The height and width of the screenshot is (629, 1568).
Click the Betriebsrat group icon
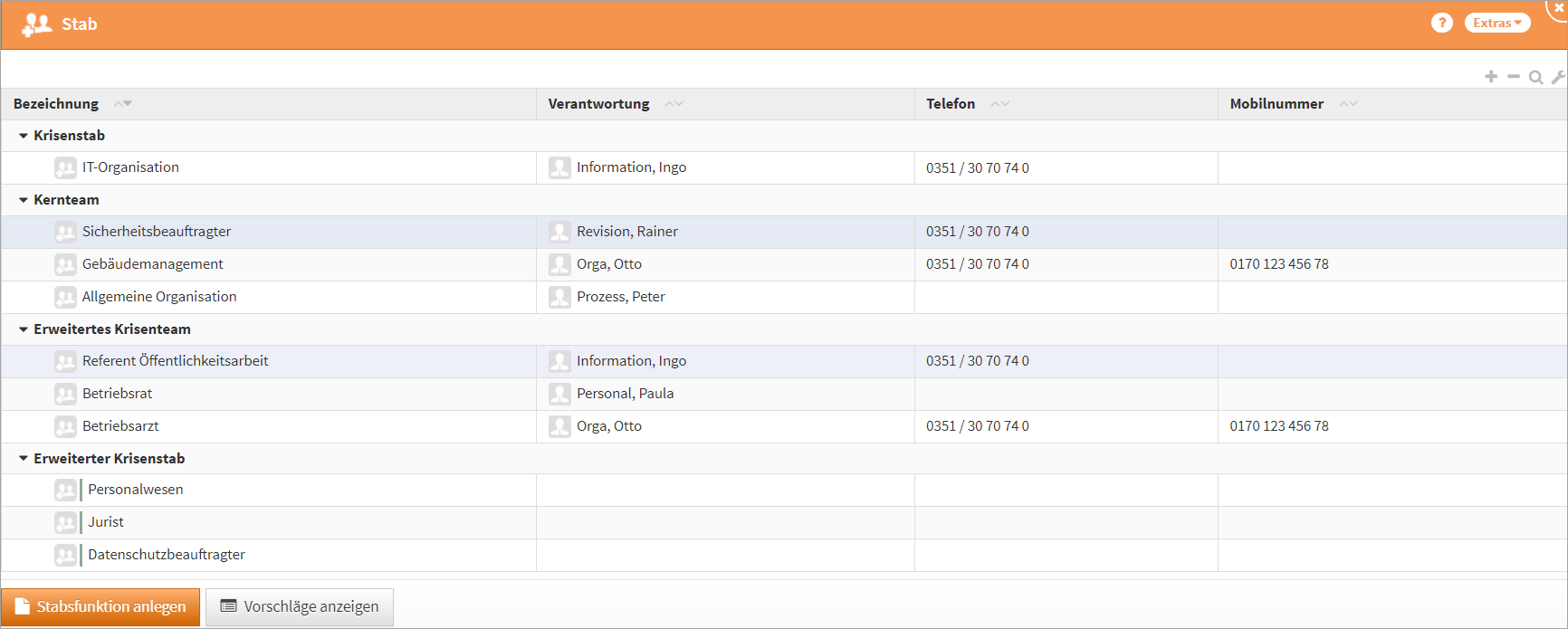point(65,394)
